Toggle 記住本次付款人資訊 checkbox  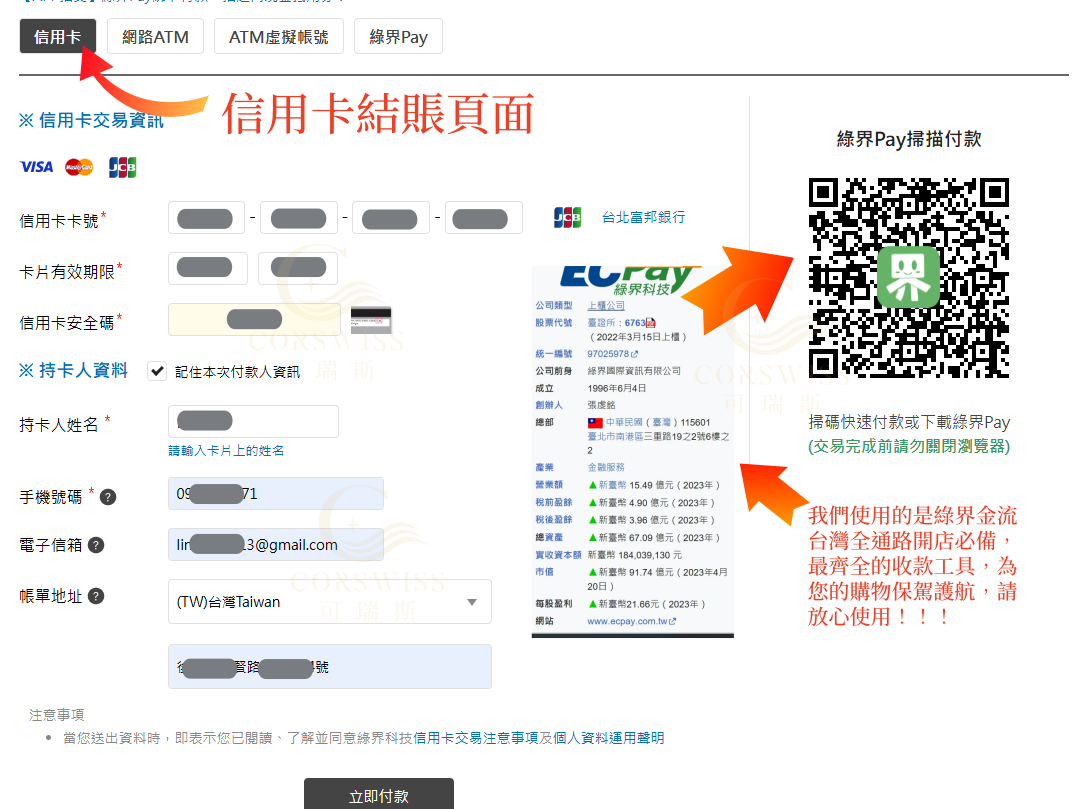pos(157,371)
